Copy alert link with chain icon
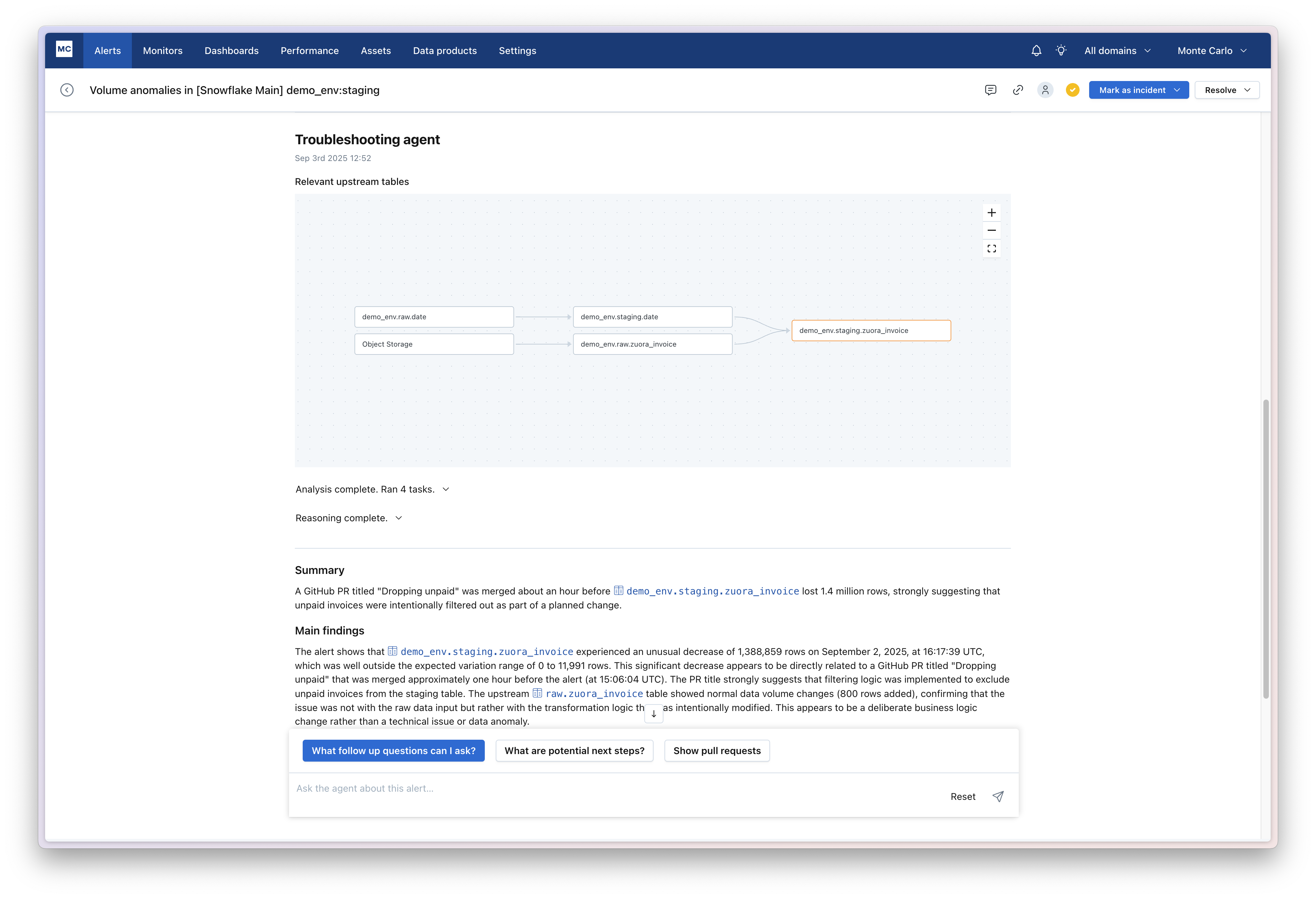This screenshot has height=899, width=1316. pos(1018,90)
